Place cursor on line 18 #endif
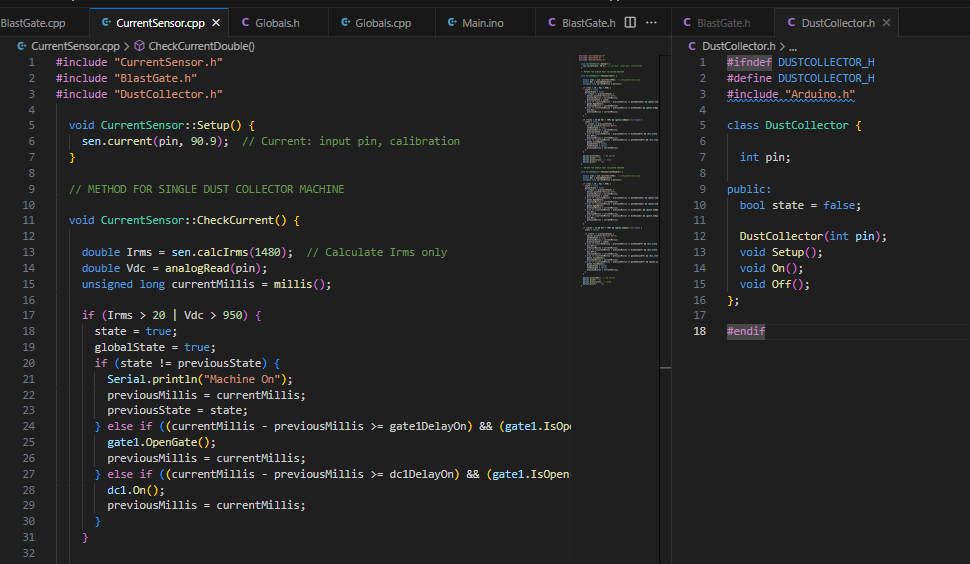Image resolution: width=970 pixels, height=564 pixels. point(746,331)
